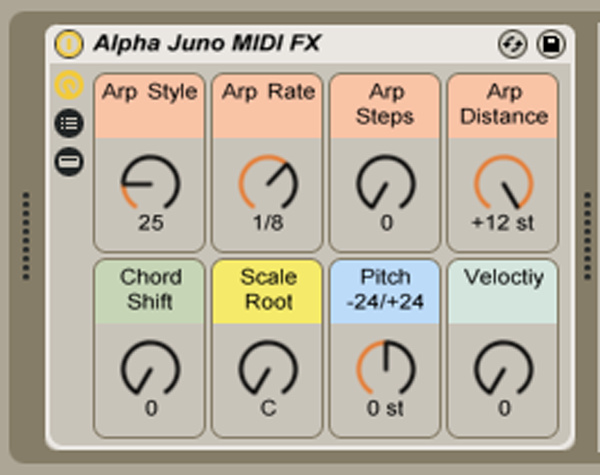
Task: Click the Scale Root knob
Action: pyautogui.click(x=268, y=369)
